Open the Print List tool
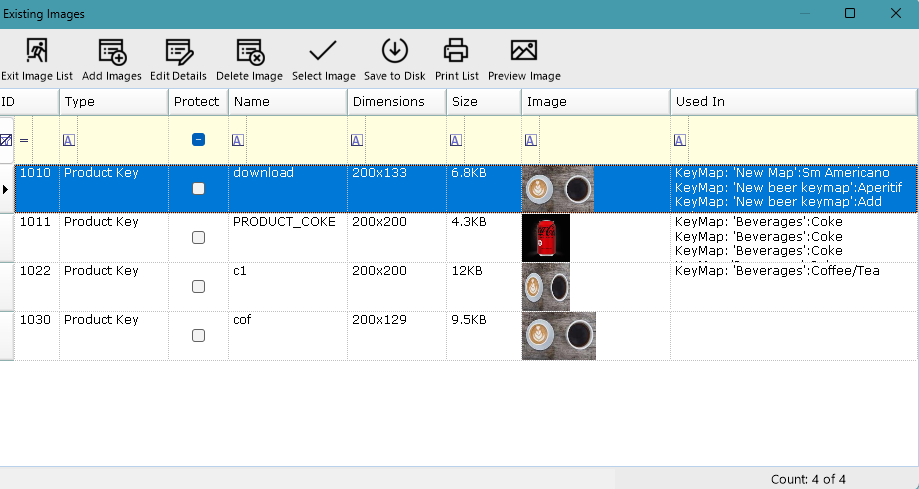Image resolution: width=919 pixels, height=489 pixels. tap(456, 59)
